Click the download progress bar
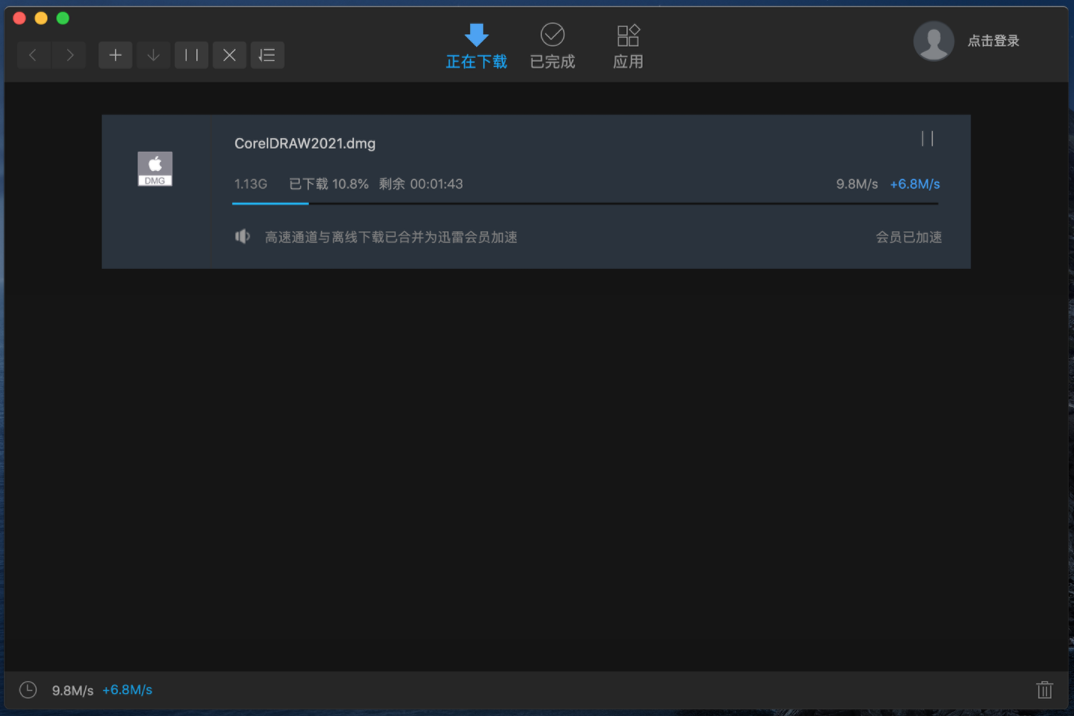The width and height of the screenshot is (1074, 716). pyautogui.click(x=585, y=203)
